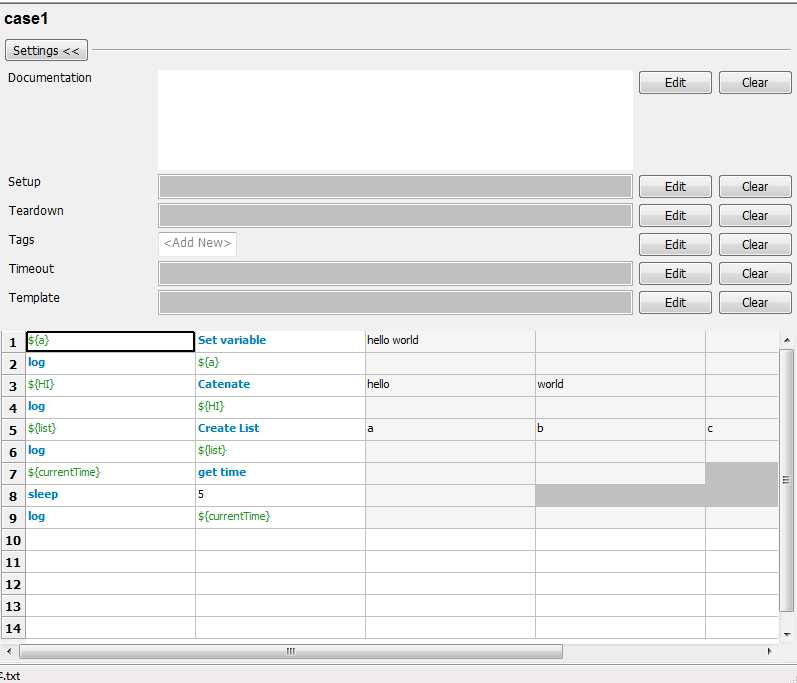The height and width of the screenshot is (683, 797).
Task: Select log keyword in row 6
Action: [x=110, y=451]
